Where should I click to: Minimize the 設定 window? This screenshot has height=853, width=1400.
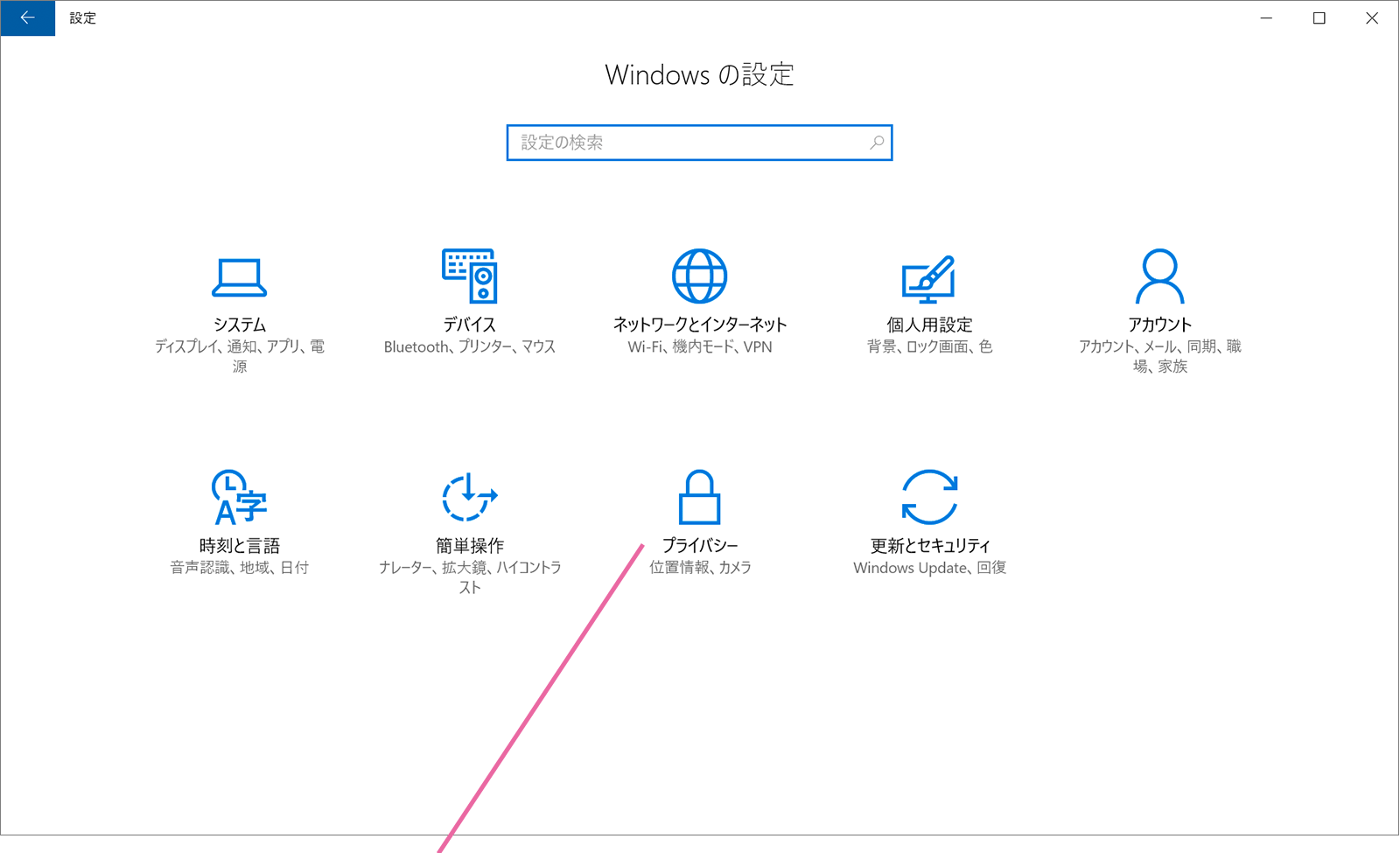(x=1266, y=17)
